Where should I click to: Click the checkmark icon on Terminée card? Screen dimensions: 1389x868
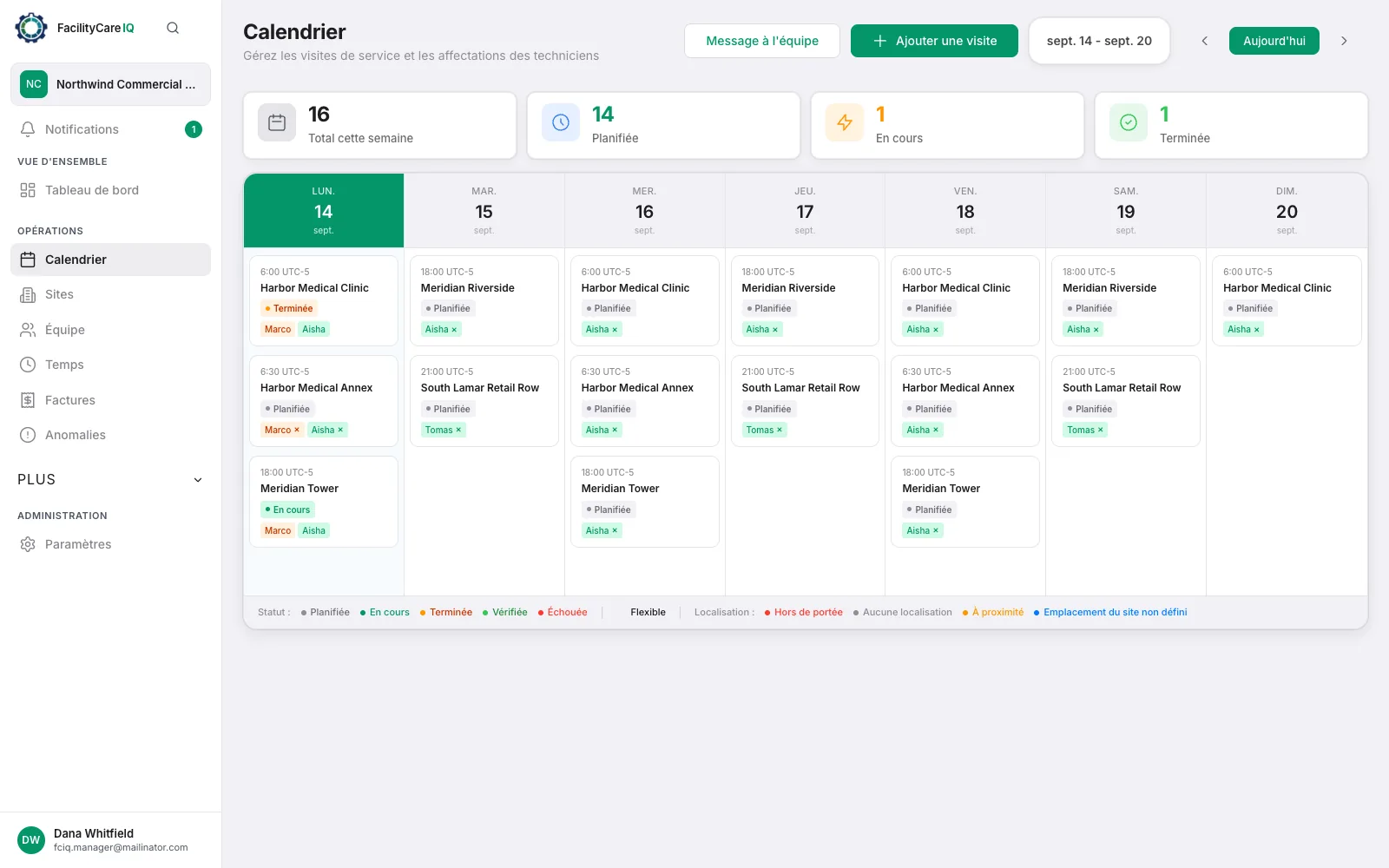tap(1129, 122)
